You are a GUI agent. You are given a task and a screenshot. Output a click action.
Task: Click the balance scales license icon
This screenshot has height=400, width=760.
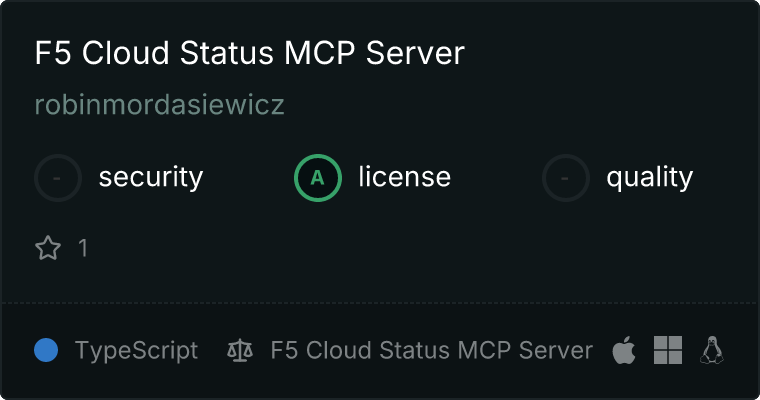coord(240,351)
